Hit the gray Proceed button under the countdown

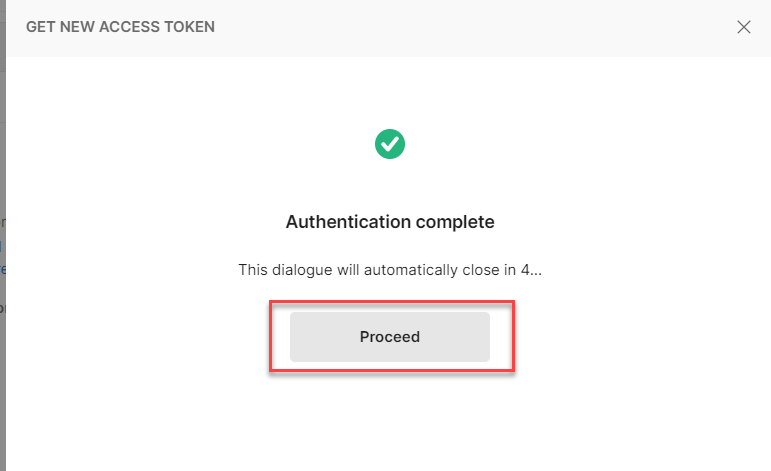390,337
